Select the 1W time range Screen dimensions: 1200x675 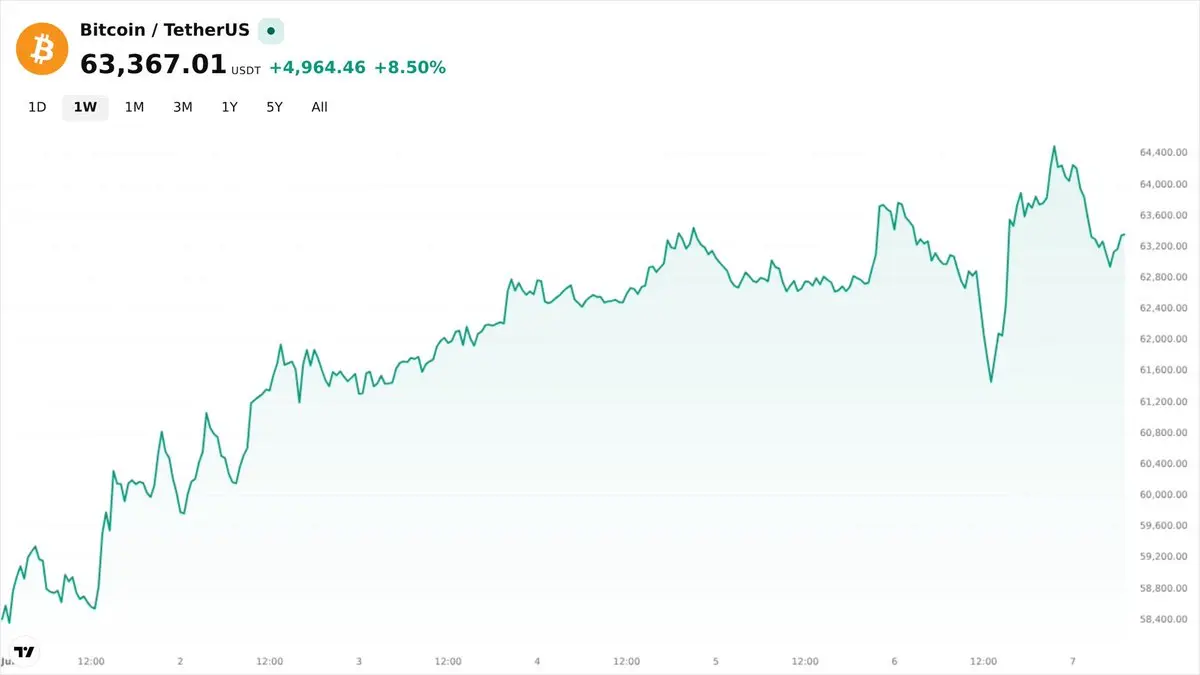tap(85, 107)
